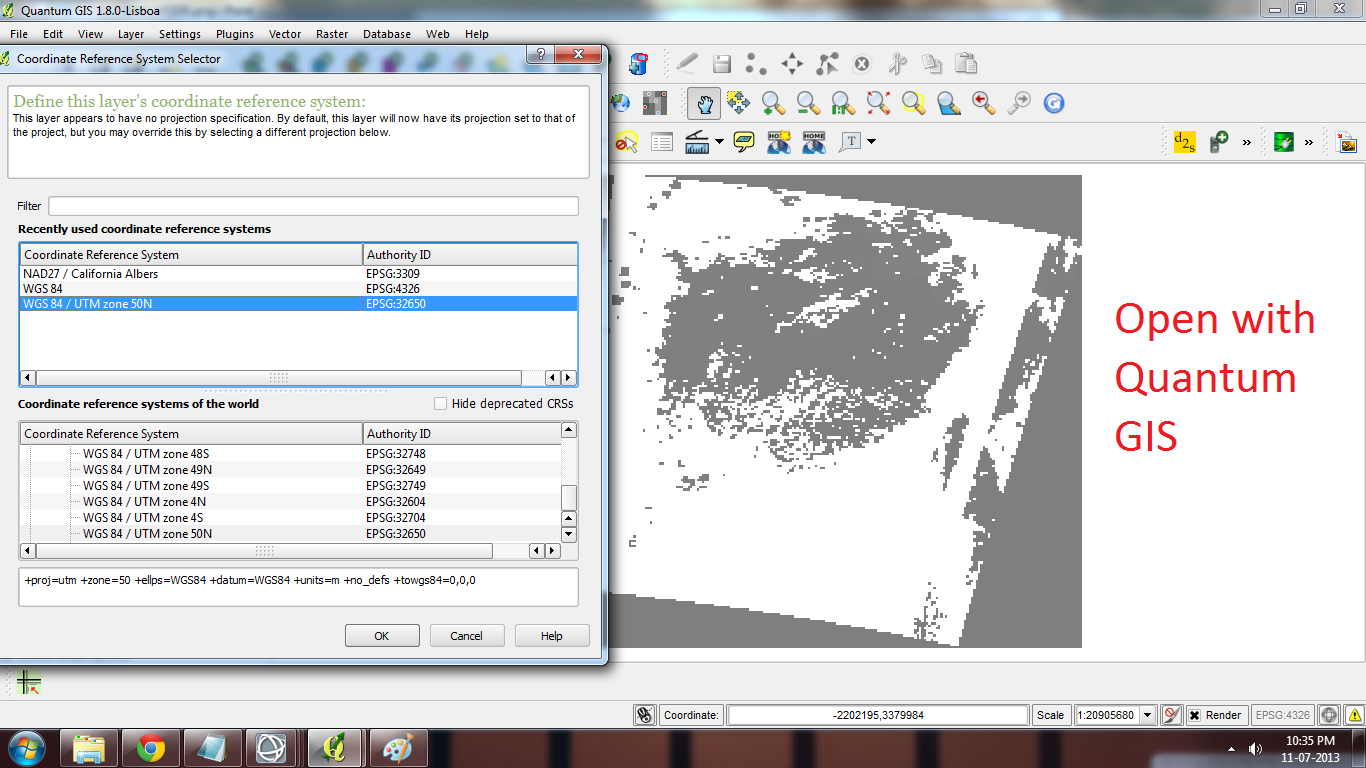Click the yellow d2s plugin icon

pos(1184,142)
